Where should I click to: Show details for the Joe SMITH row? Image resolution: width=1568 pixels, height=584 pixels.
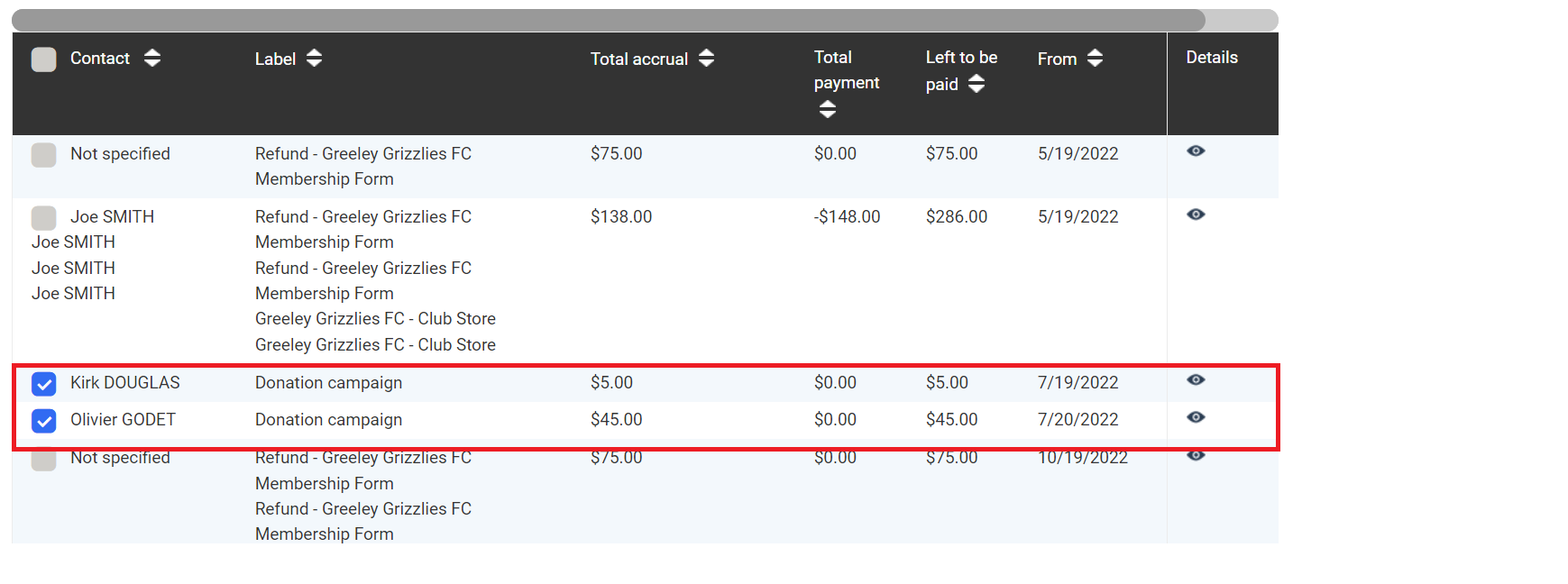click(x=1196, y=214)
